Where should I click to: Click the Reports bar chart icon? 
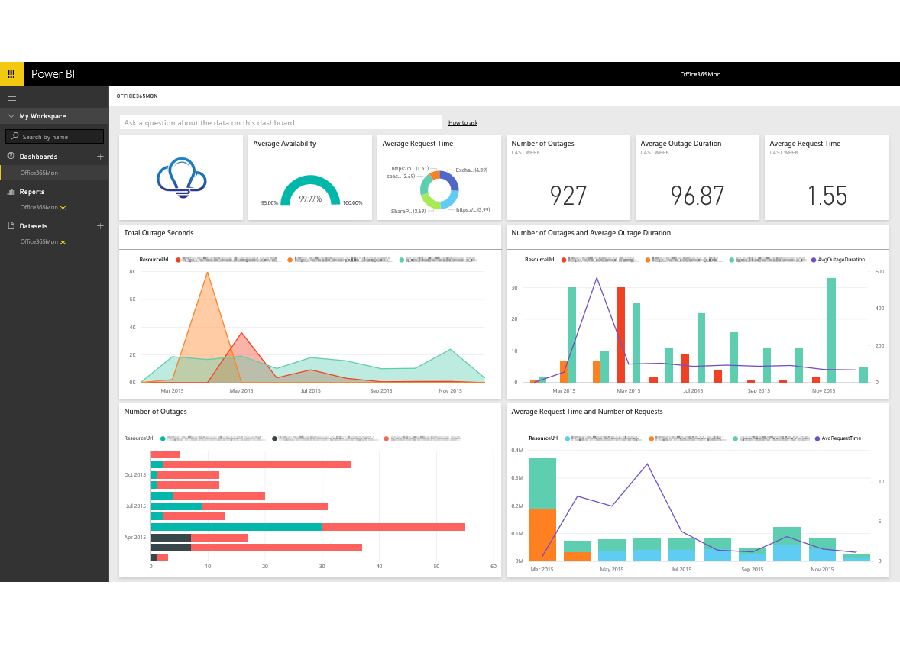click(10, 192)
